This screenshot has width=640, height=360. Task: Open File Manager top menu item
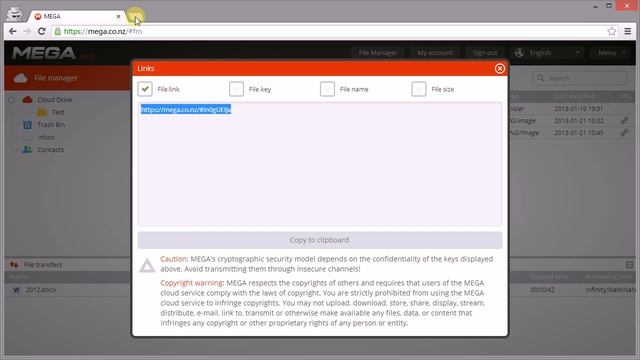tap(378, 53)
